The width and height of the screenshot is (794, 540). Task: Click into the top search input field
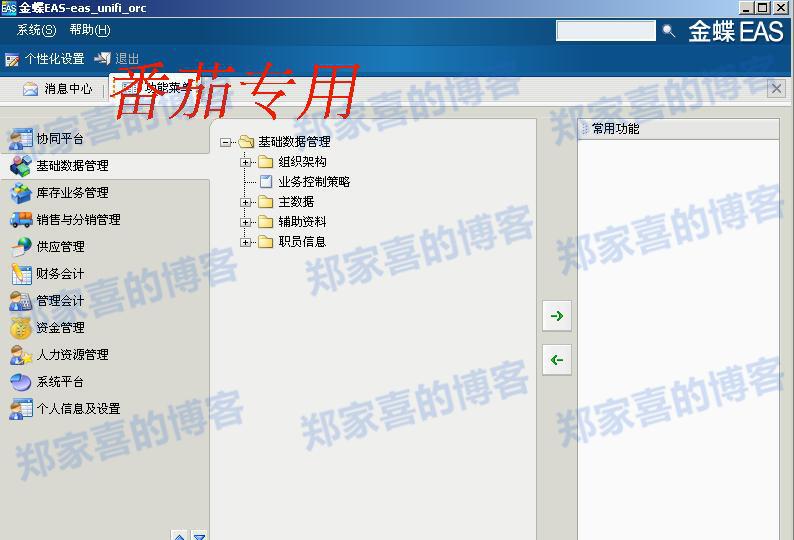[606, 31]
